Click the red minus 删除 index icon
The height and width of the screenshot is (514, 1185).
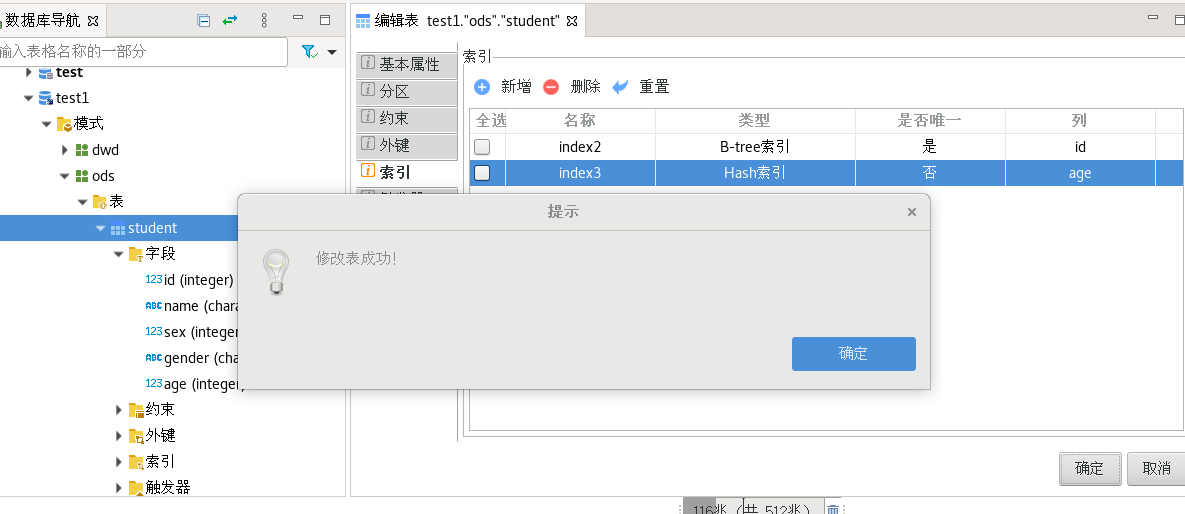(x=551, y=87)
